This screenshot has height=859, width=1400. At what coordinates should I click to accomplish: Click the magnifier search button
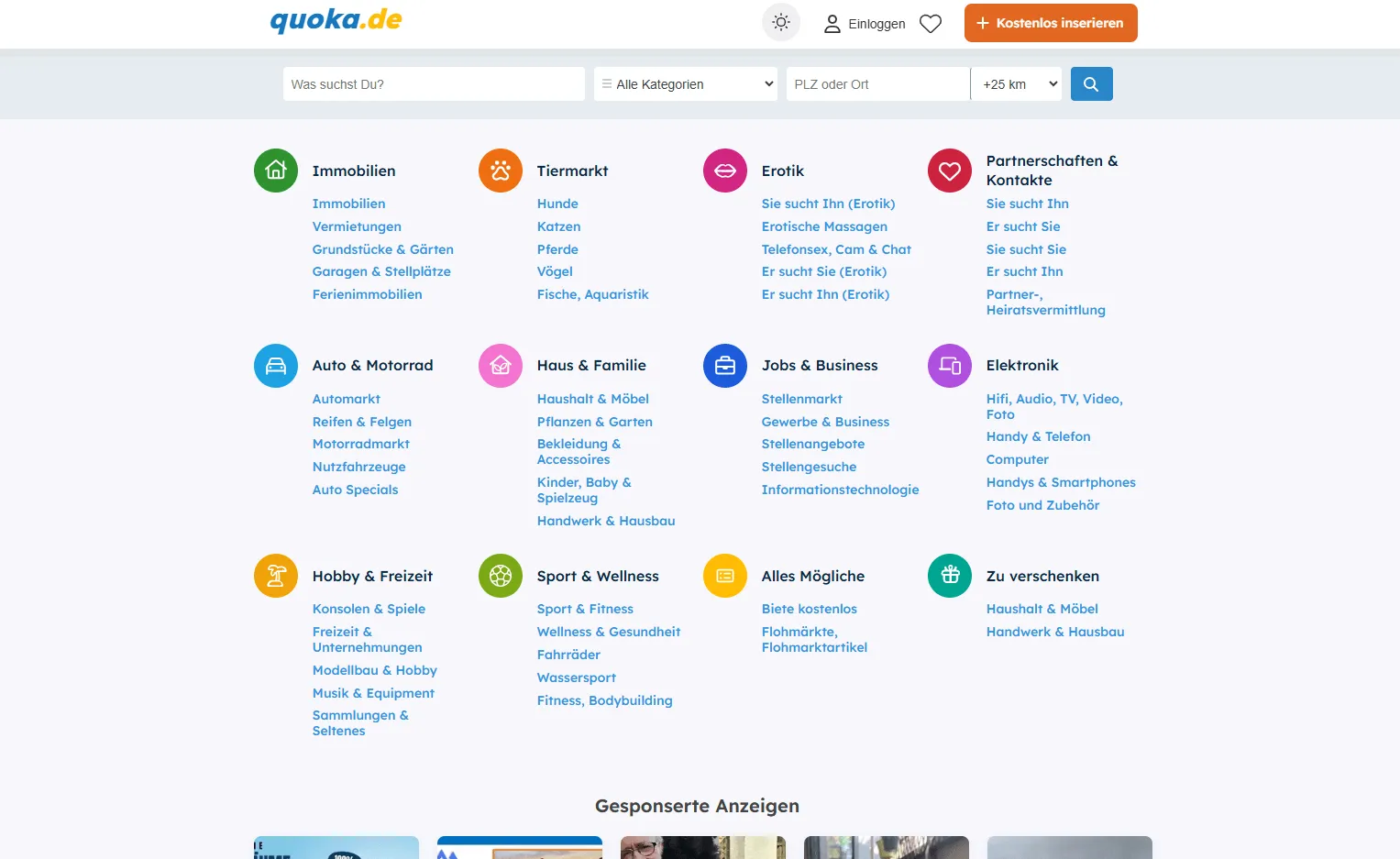pyautogui.click(x=1091, y=84)
